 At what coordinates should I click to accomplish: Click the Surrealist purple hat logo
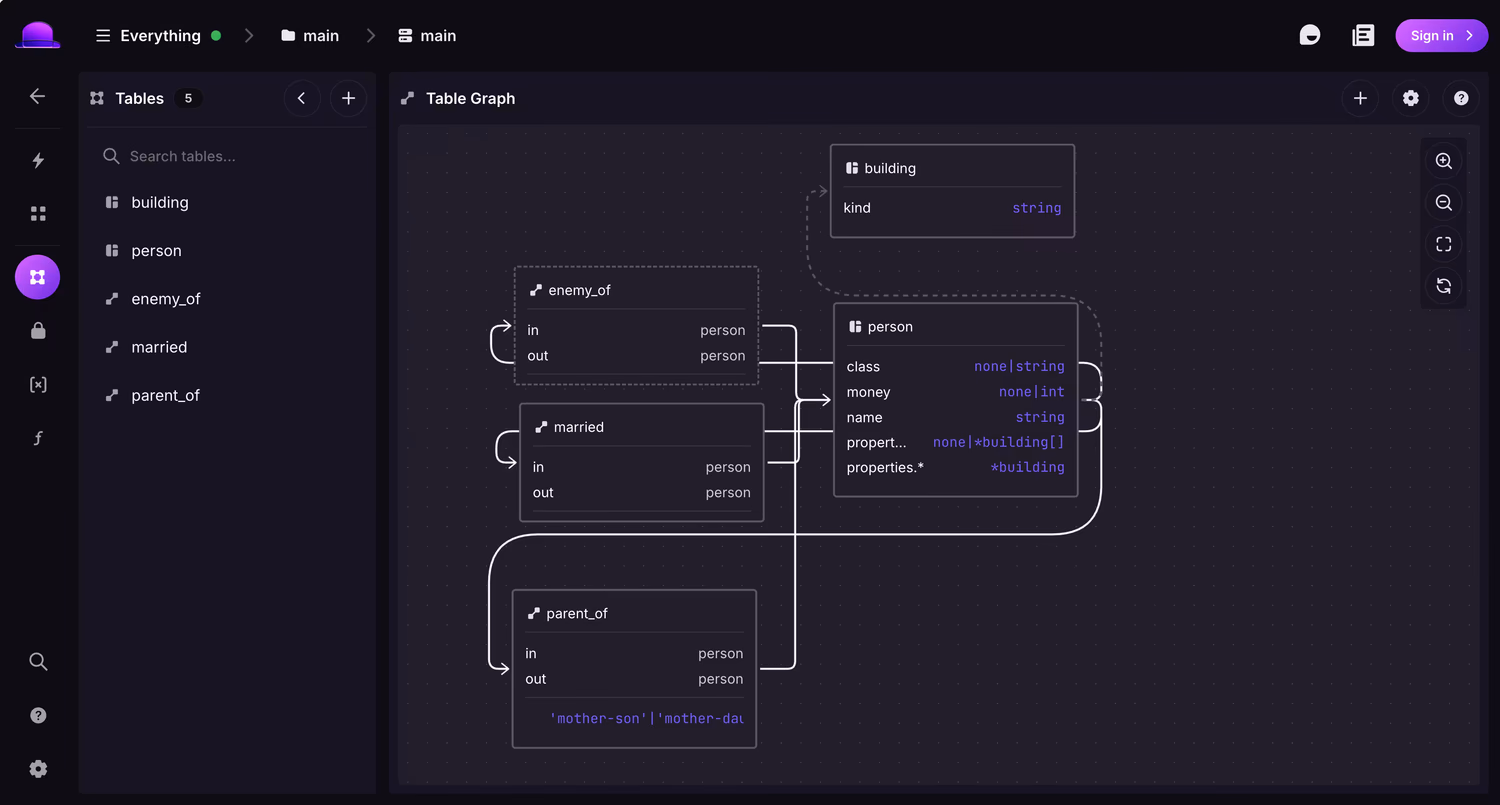coord(38,35)
